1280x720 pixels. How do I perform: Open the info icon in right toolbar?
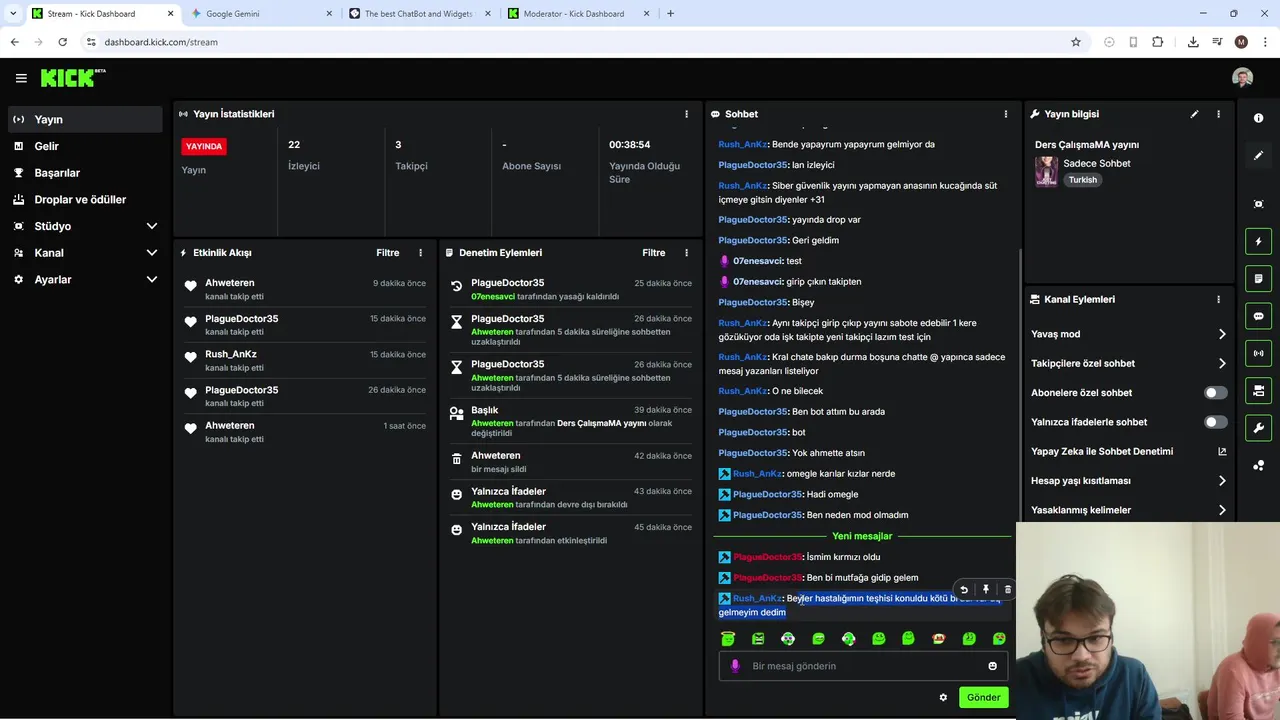point(1258,118)
